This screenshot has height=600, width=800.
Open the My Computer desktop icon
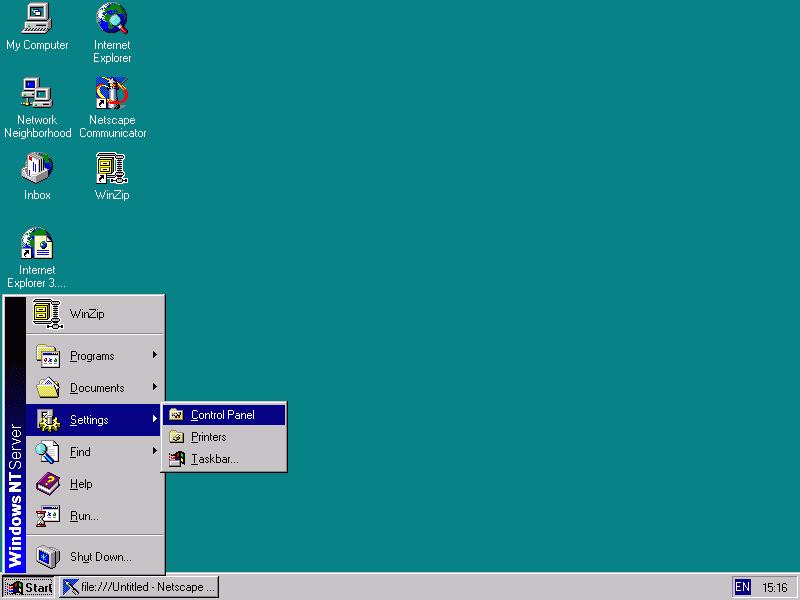coord(37,19)
